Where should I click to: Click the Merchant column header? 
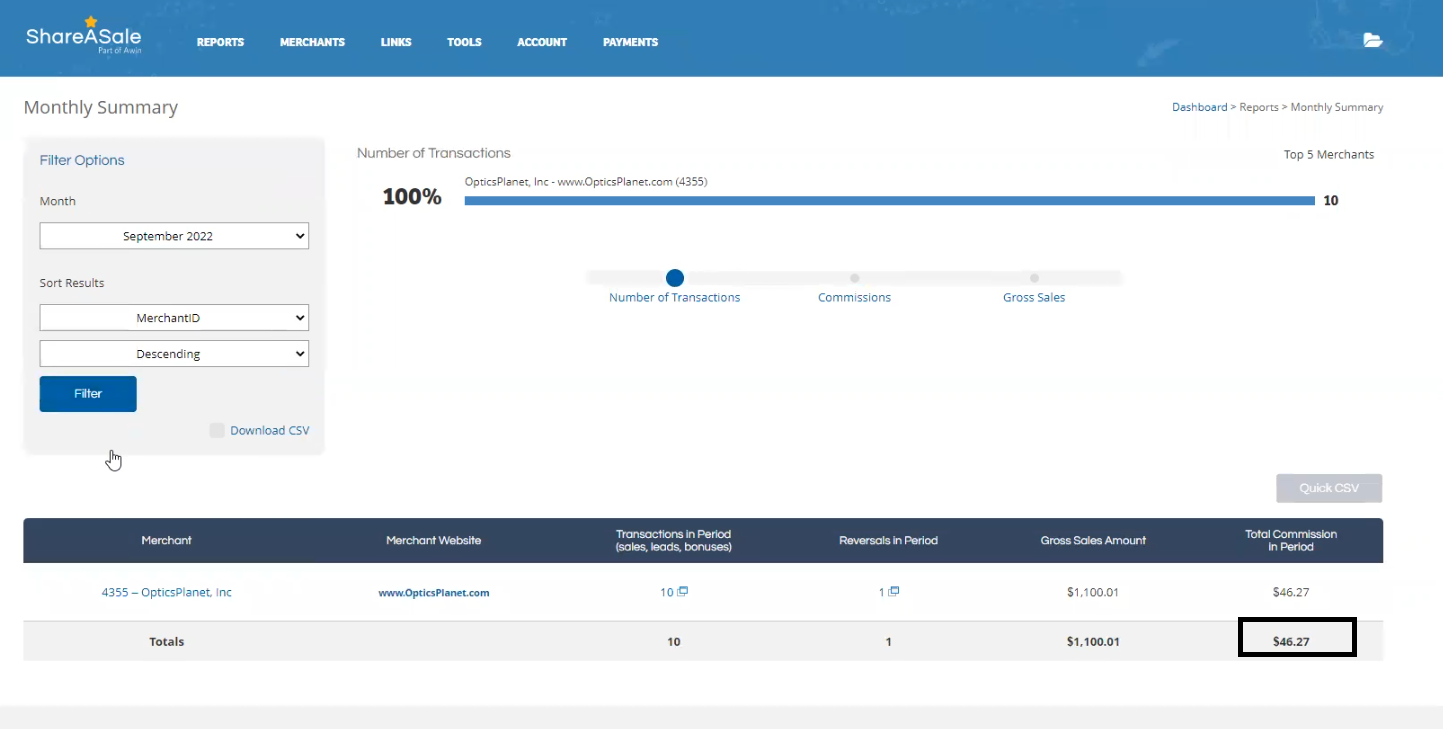(x=166, y=540)
